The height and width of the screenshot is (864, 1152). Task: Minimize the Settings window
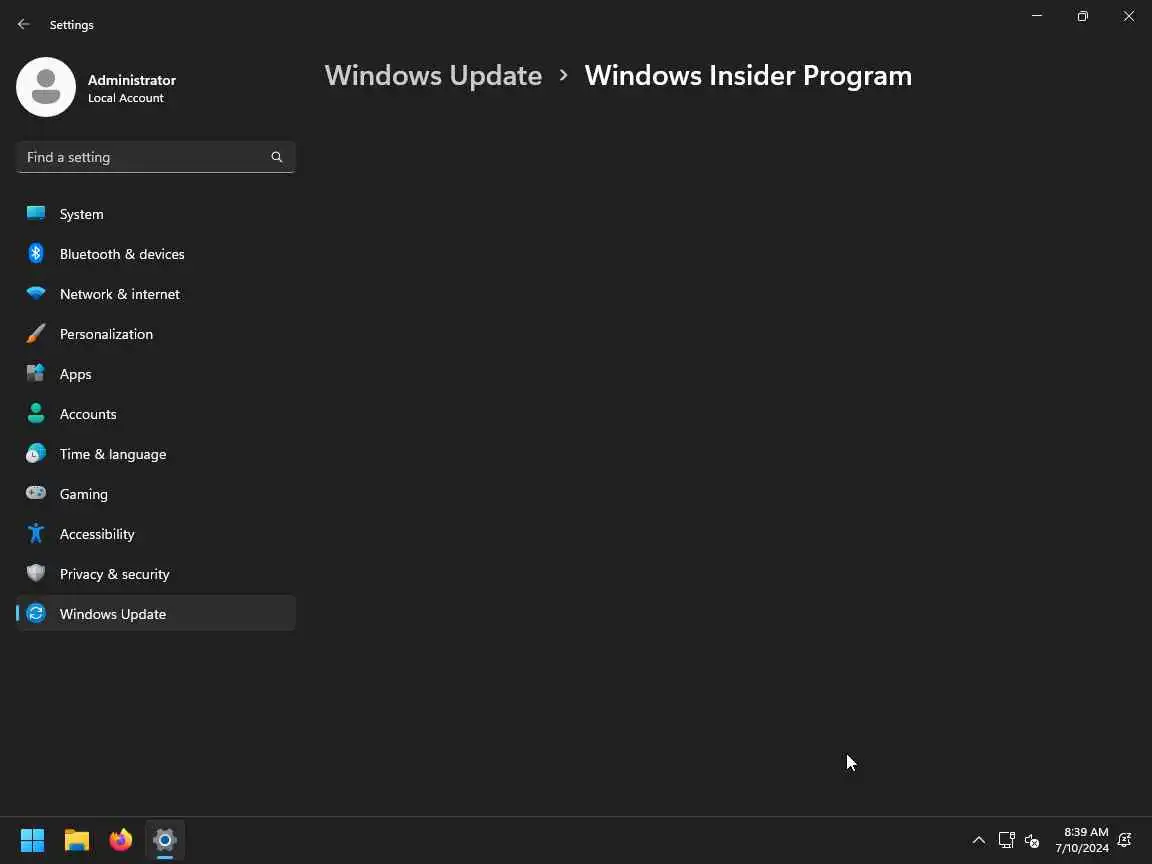1037,16
